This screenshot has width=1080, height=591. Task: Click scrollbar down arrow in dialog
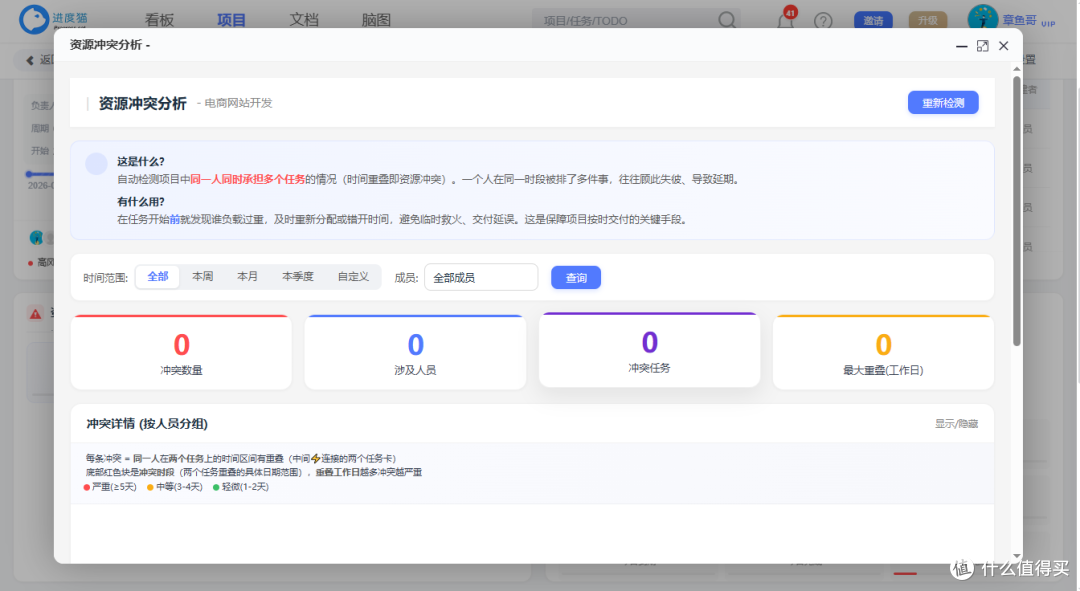pyautogui.click(x=1017, y=555)
